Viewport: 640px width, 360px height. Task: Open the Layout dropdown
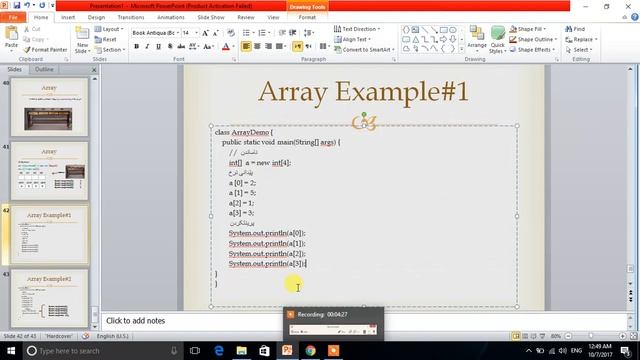click(109, 29)
